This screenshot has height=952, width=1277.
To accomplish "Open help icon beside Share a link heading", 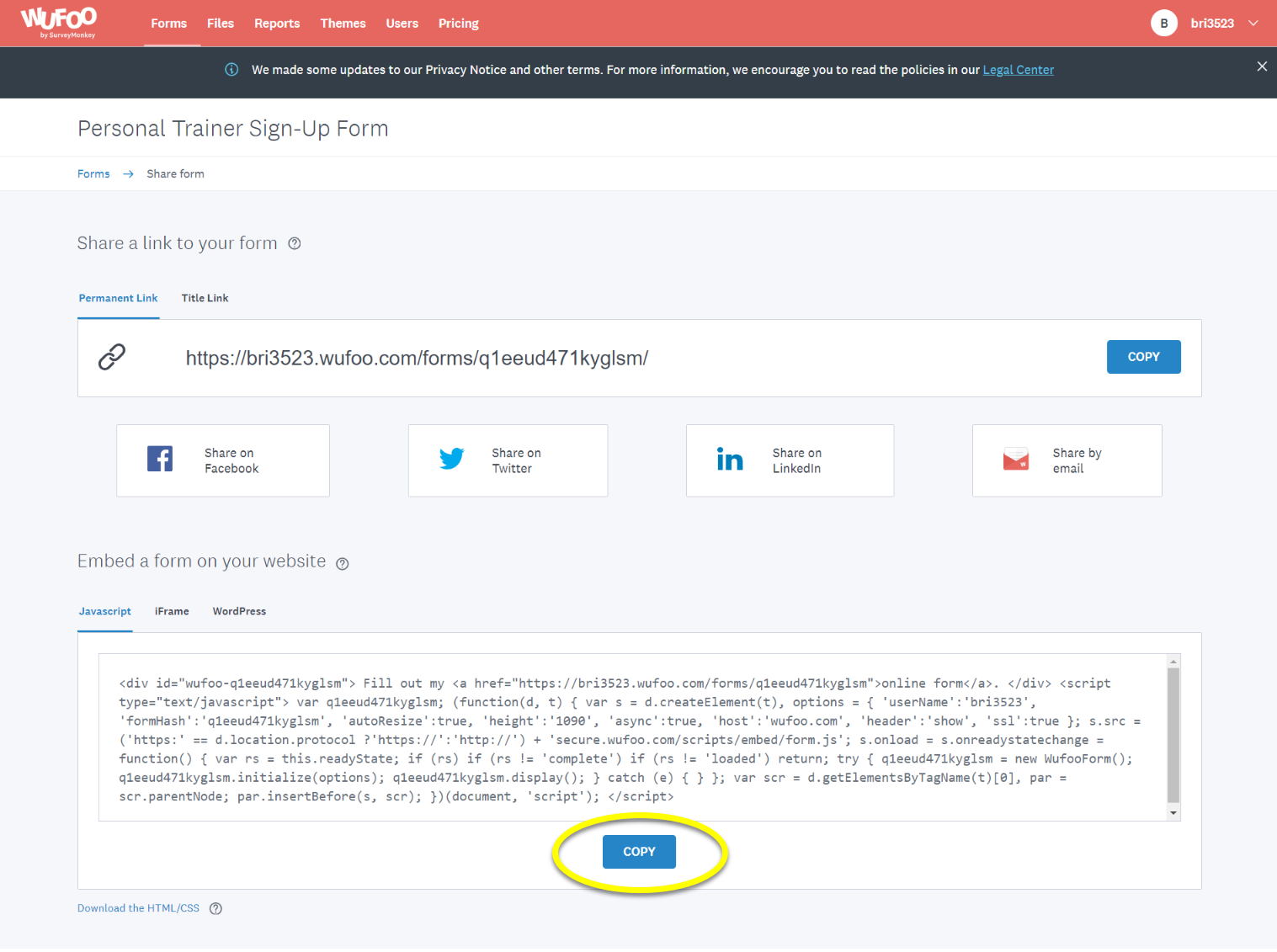I will pos(295,243).
